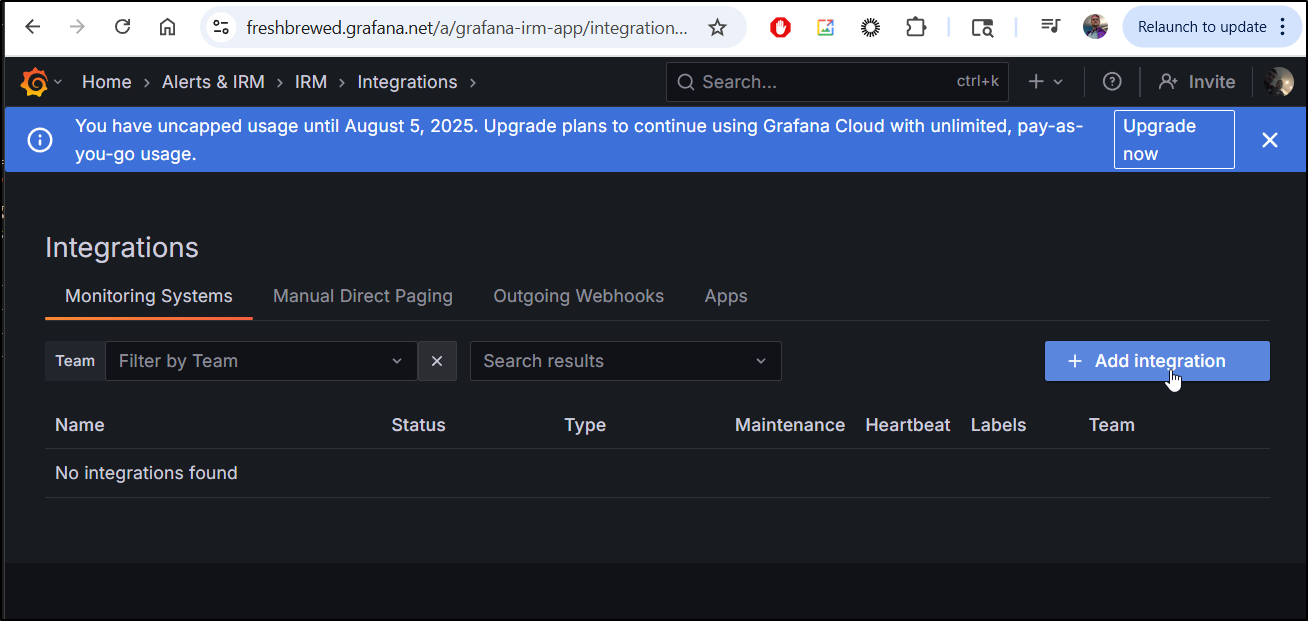Open the Help question mark icon

pos(1112,82)
